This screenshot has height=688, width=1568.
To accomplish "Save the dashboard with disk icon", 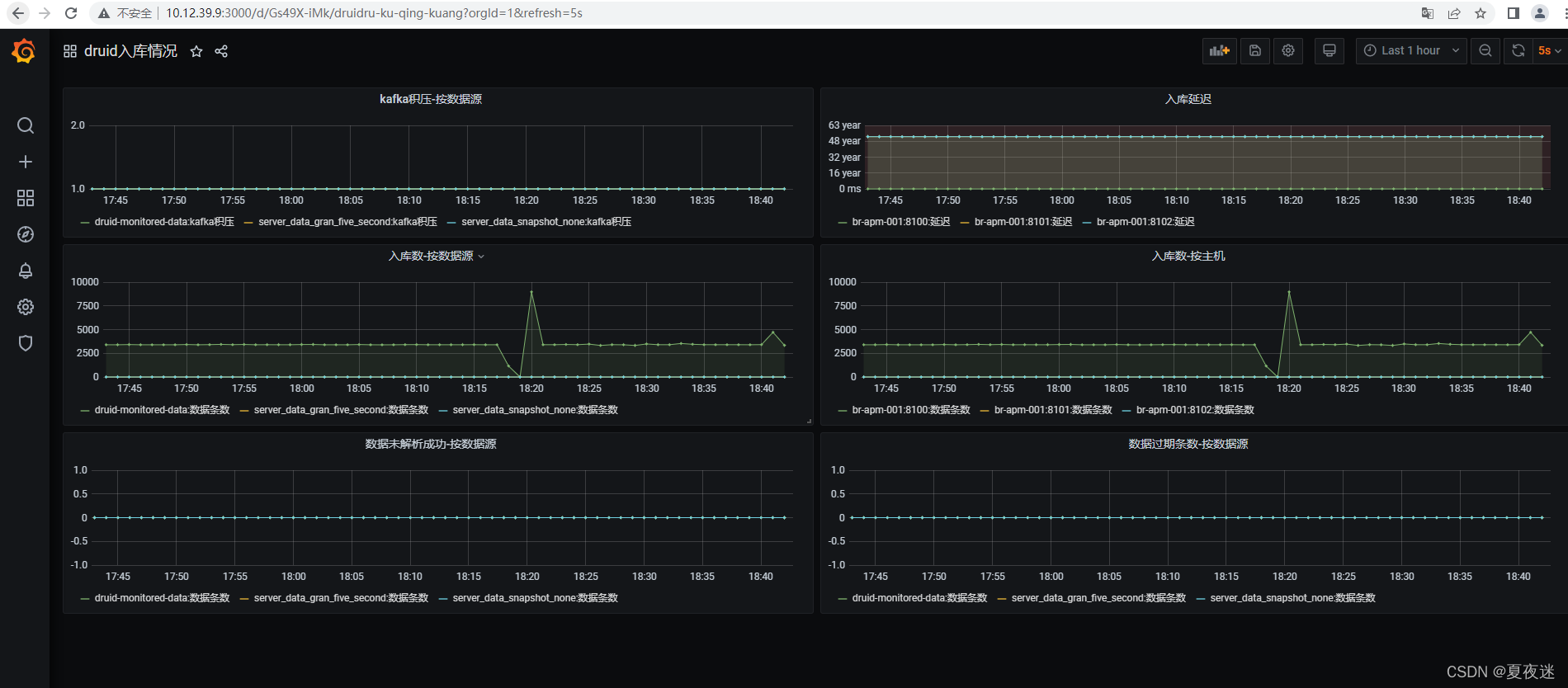I will [x=1255, y=50].
